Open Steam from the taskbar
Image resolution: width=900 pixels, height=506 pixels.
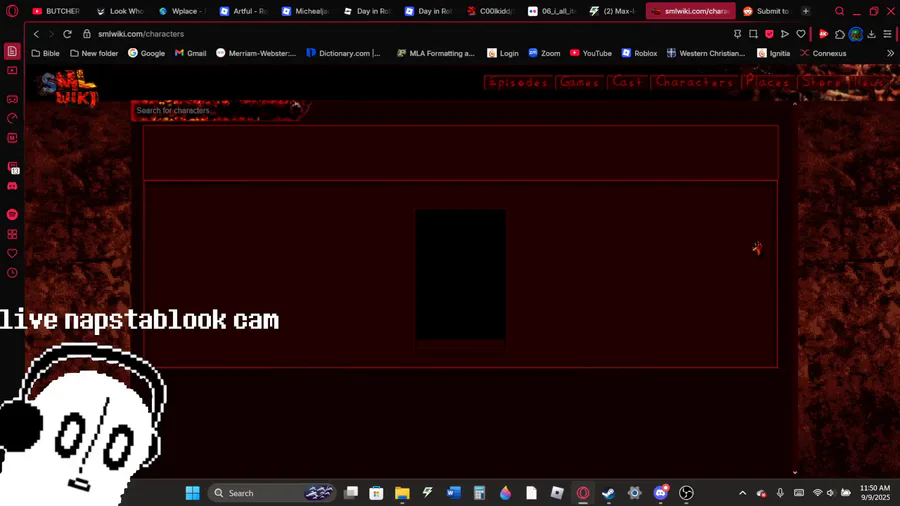click(x=608, y=493)
